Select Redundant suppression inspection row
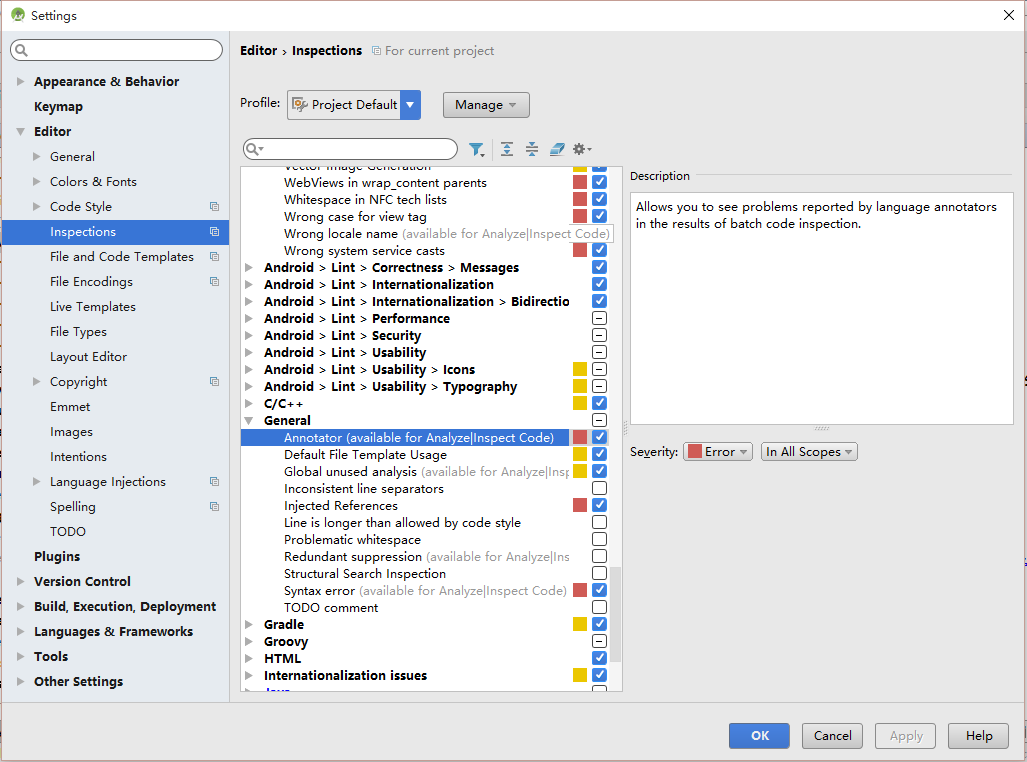Viewport: 1027px width, 762px height. tap(424, 556)
